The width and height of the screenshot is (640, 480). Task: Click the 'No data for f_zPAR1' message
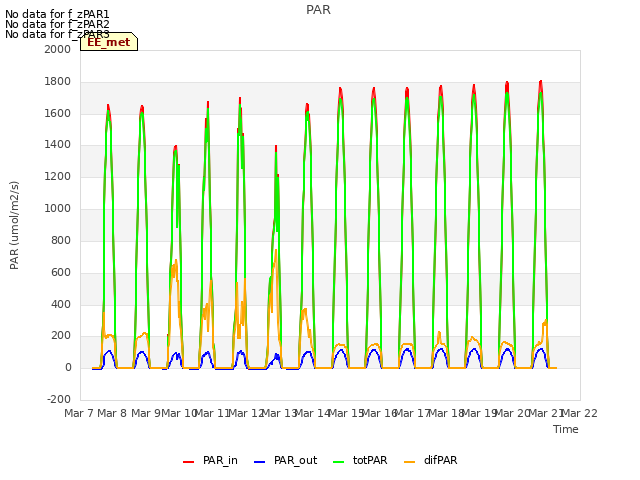click(x=57, y=14)
